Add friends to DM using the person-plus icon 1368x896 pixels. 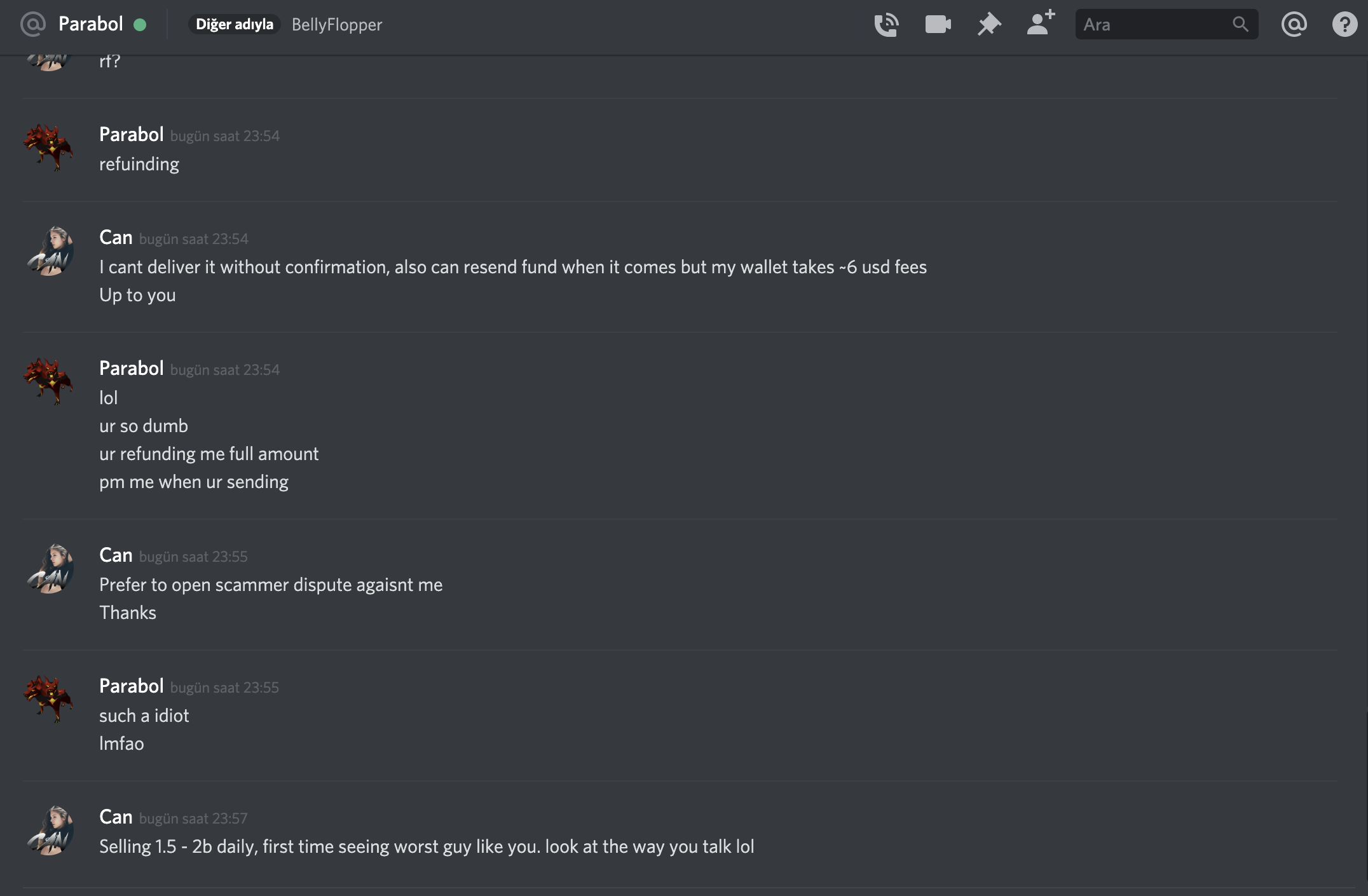point(1041,23)
